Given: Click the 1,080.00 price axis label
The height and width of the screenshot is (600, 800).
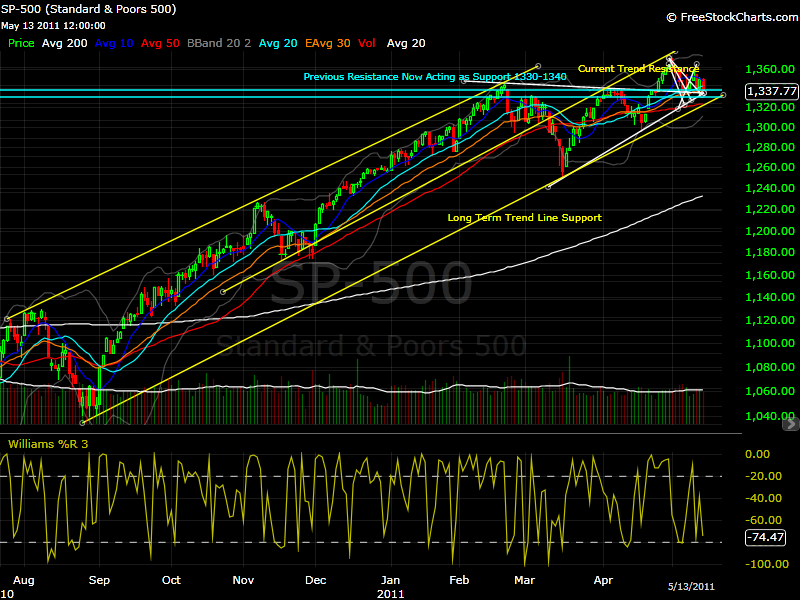Looking at the screenshot, I should (x=770, y=367).
